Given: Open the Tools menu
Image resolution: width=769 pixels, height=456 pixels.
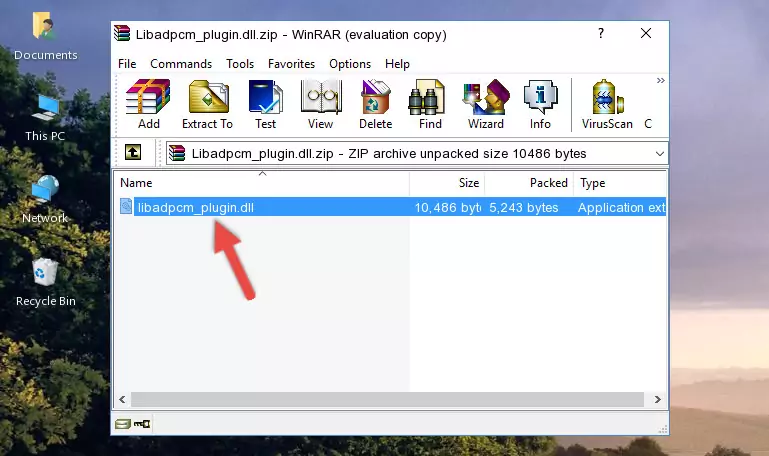Looking at the screenshot, I should 240,64.
